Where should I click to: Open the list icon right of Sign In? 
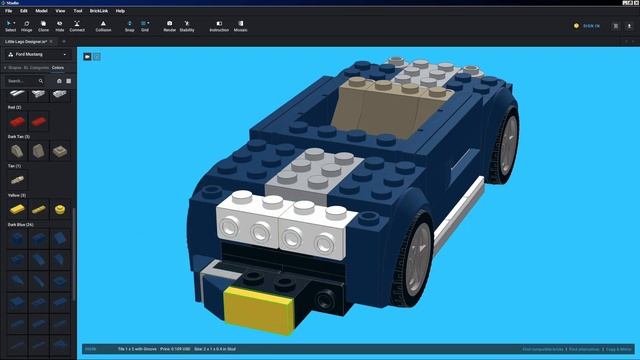pos(616,26)
